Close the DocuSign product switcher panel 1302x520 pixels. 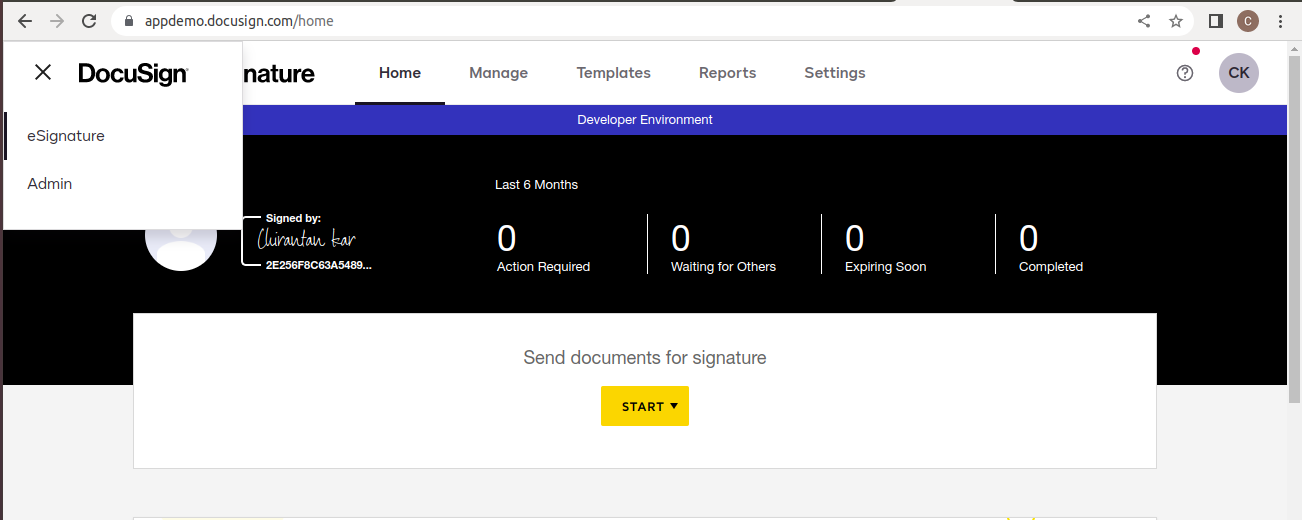[x=43, y=72]
